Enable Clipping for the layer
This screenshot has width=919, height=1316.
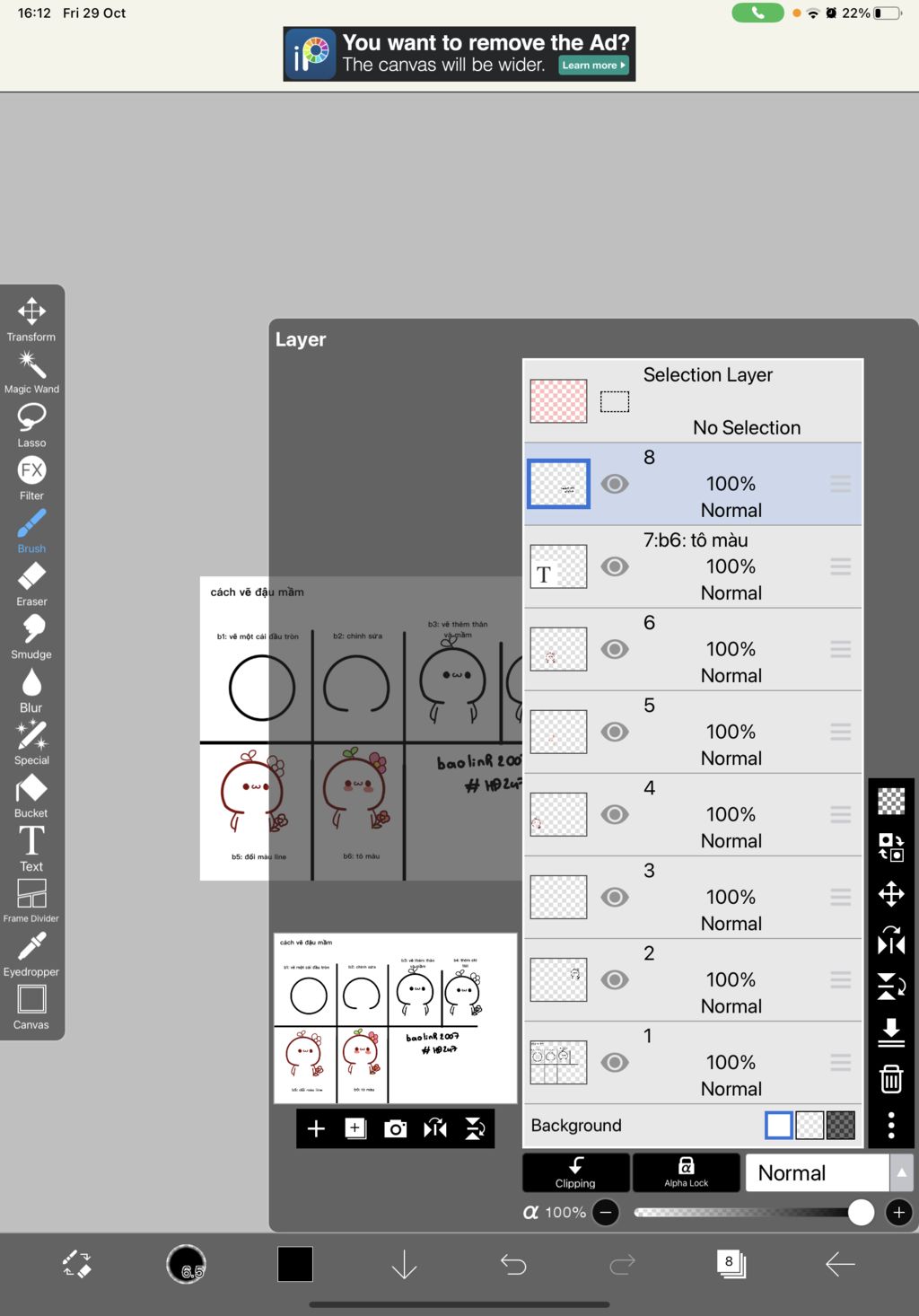(x=576, y=1172)
